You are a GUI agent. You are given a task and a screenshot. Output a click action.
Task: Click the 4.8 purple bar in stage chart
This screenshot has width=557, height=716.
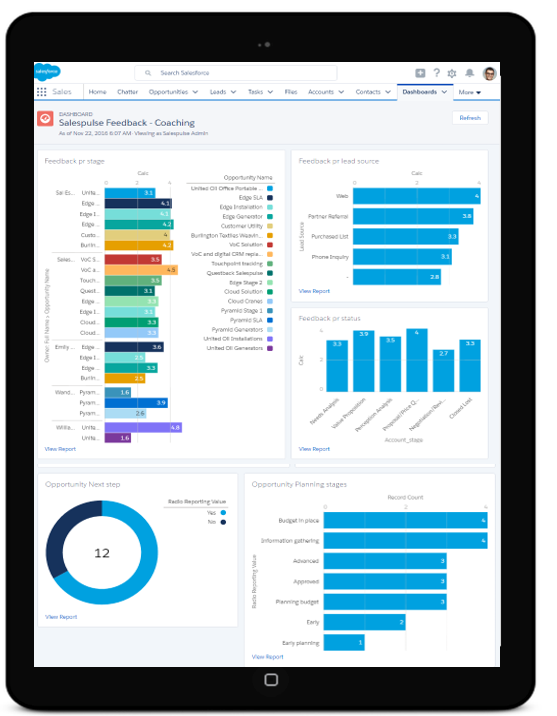pos(143,427)
